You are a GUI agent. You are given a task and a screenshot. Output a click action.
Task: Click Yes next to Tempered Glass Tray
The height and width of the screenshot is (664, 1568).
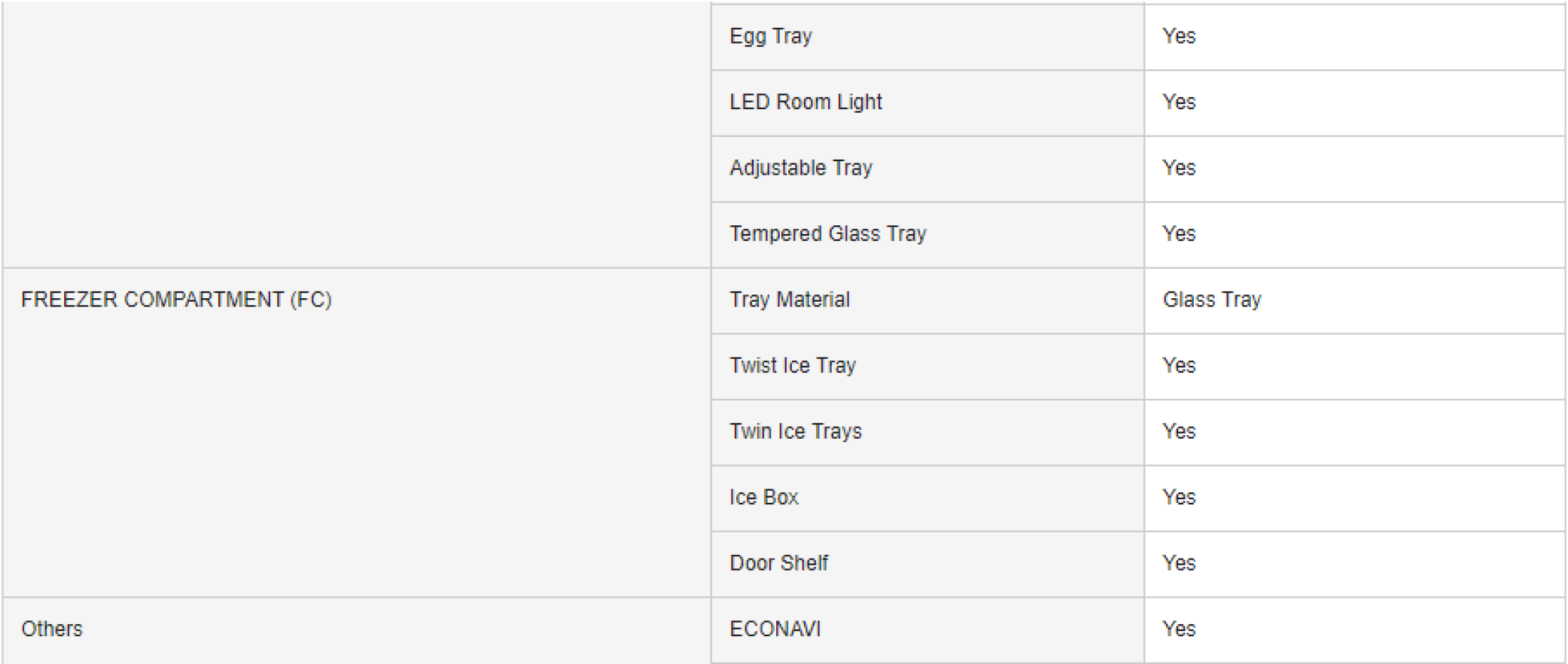point(1179,234)
